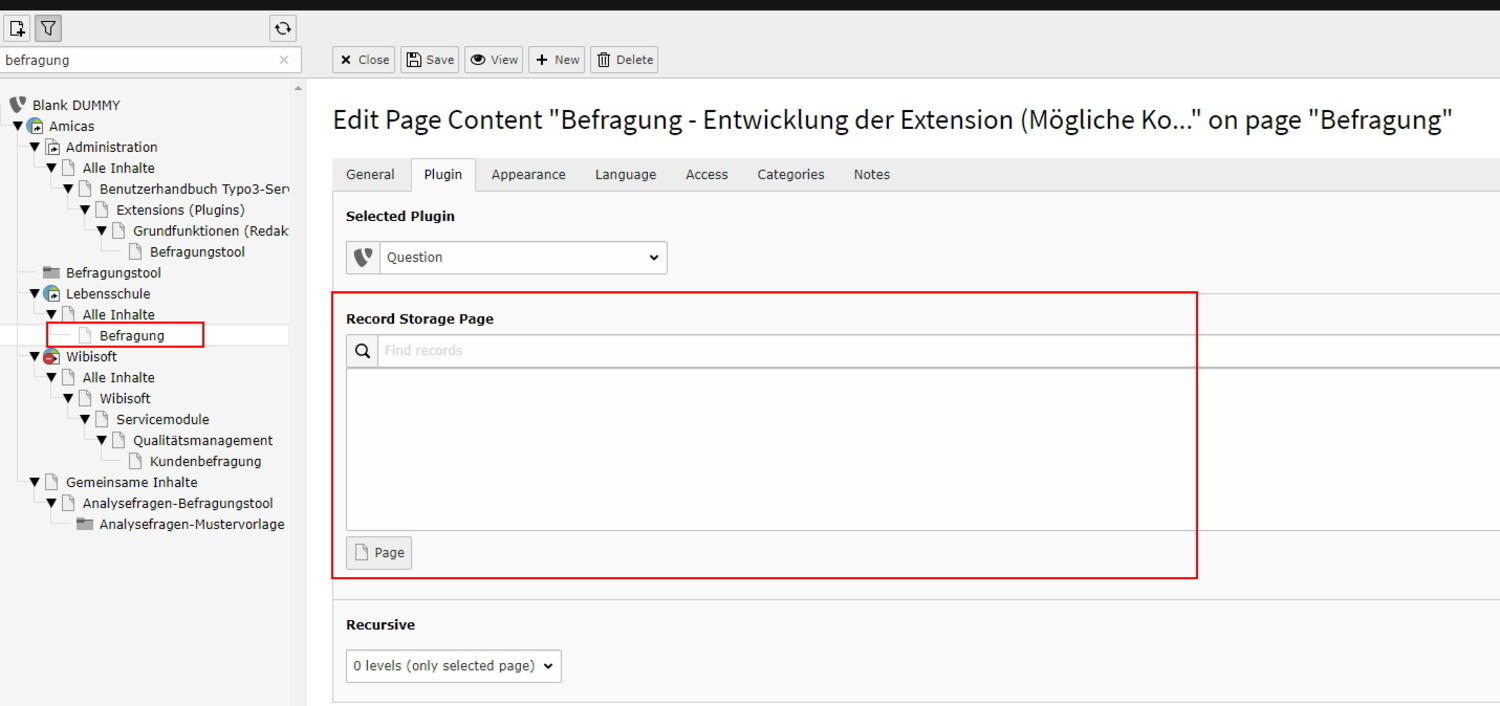Switch to the Categories tab
Viewport: 1500px width, 706px height.
click(790, 174)
